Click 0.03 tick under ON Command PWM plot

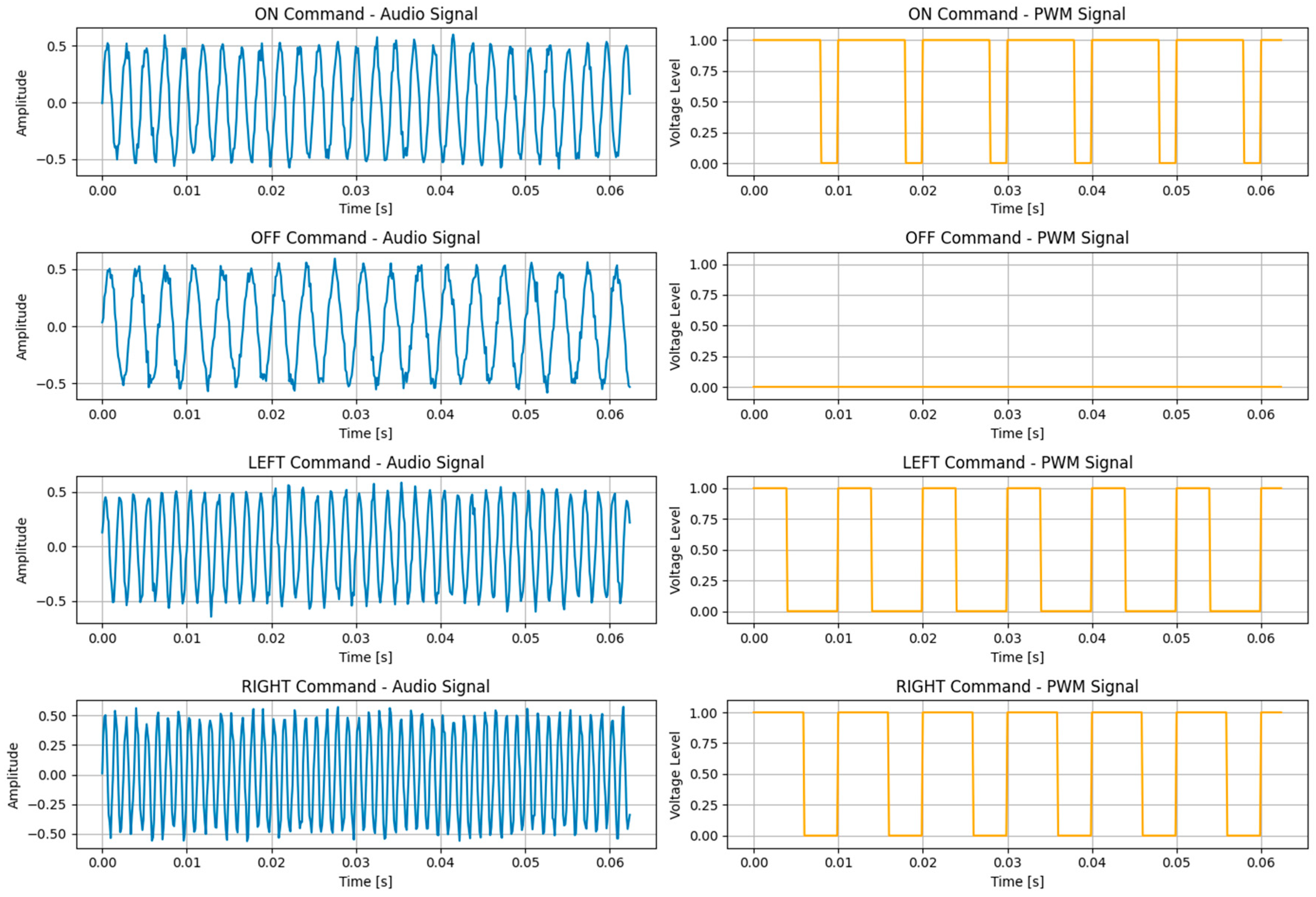[1007, 191]
